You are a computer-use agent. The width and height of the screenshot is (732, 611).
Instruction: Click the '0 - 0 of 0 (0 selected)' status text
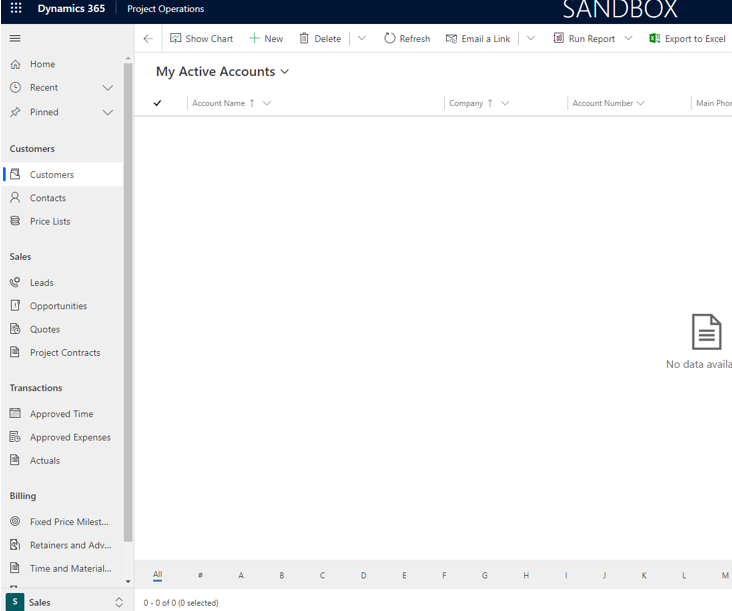(181, 603)
